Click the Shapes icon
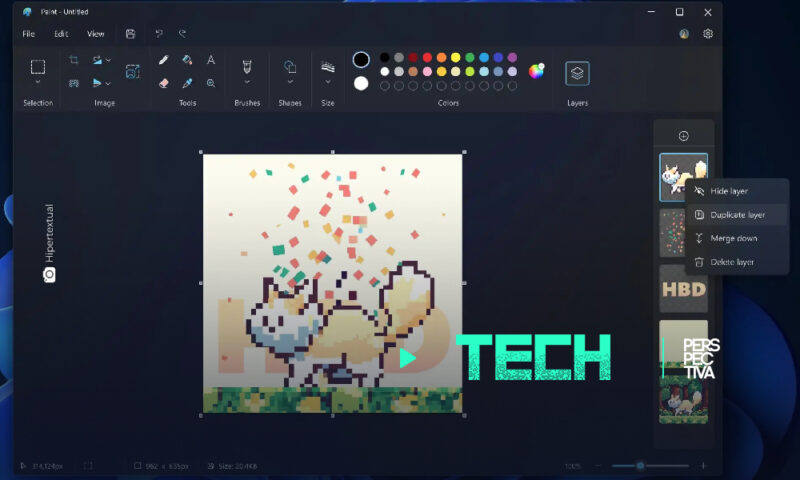800x480 pixels. (x=290, y=67)
